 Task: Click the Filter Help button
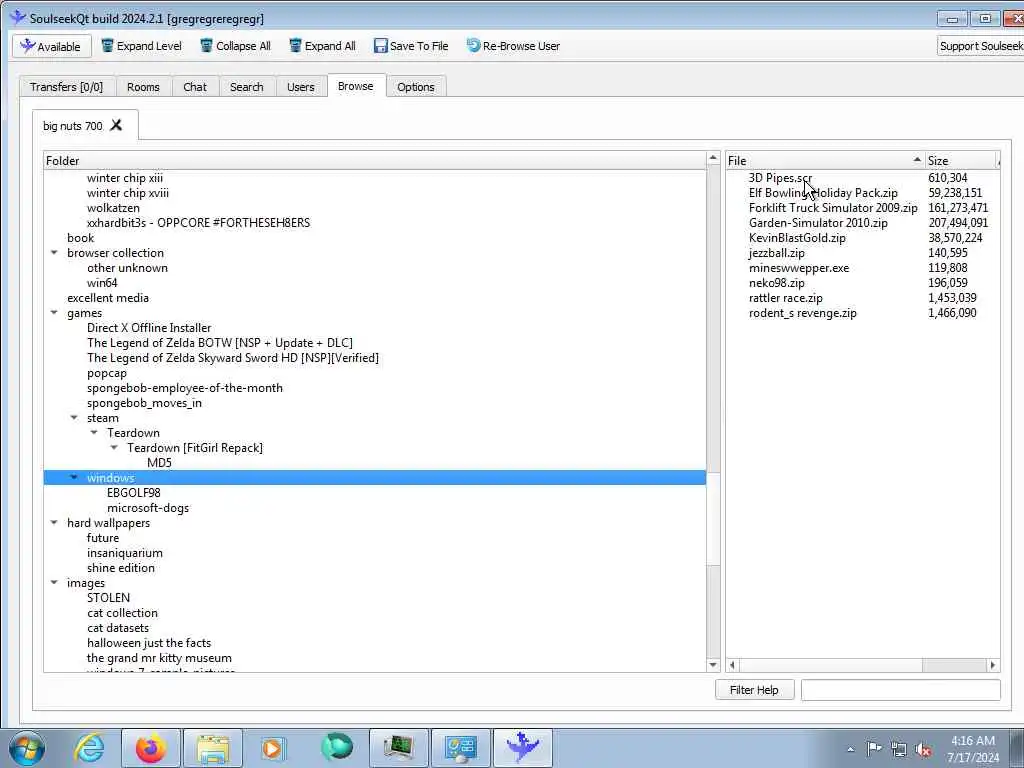click(x=754, y=690)
